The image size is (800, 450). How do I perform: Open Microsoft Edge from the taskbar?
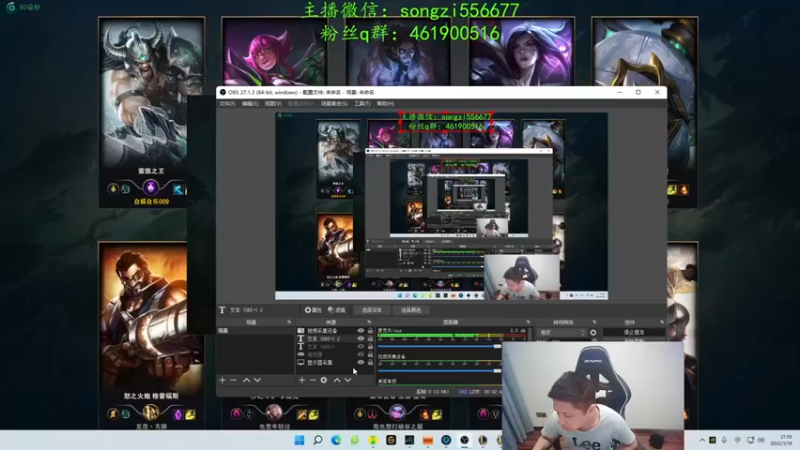pyautogui.click(x=336, y=440)
